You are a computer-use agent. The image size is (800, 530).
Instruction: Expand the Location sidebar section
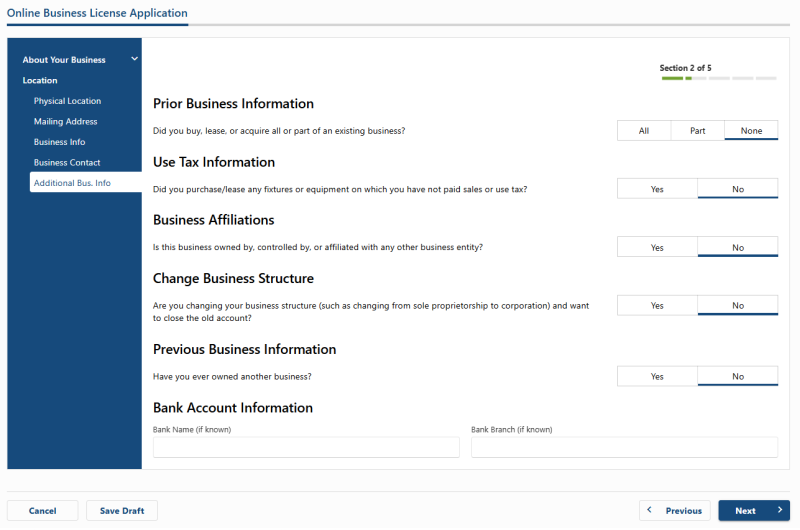point(40,80)
